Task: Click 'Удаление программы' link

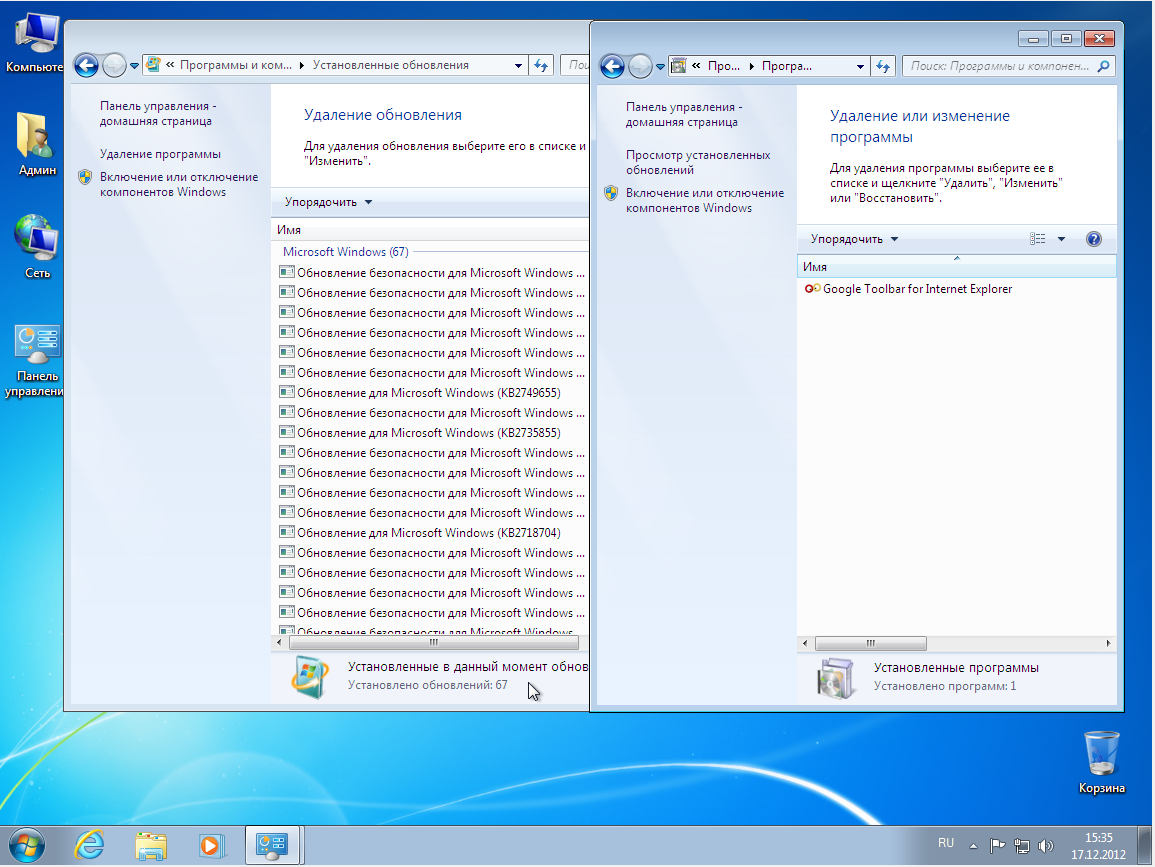Action: click(161, 154)
